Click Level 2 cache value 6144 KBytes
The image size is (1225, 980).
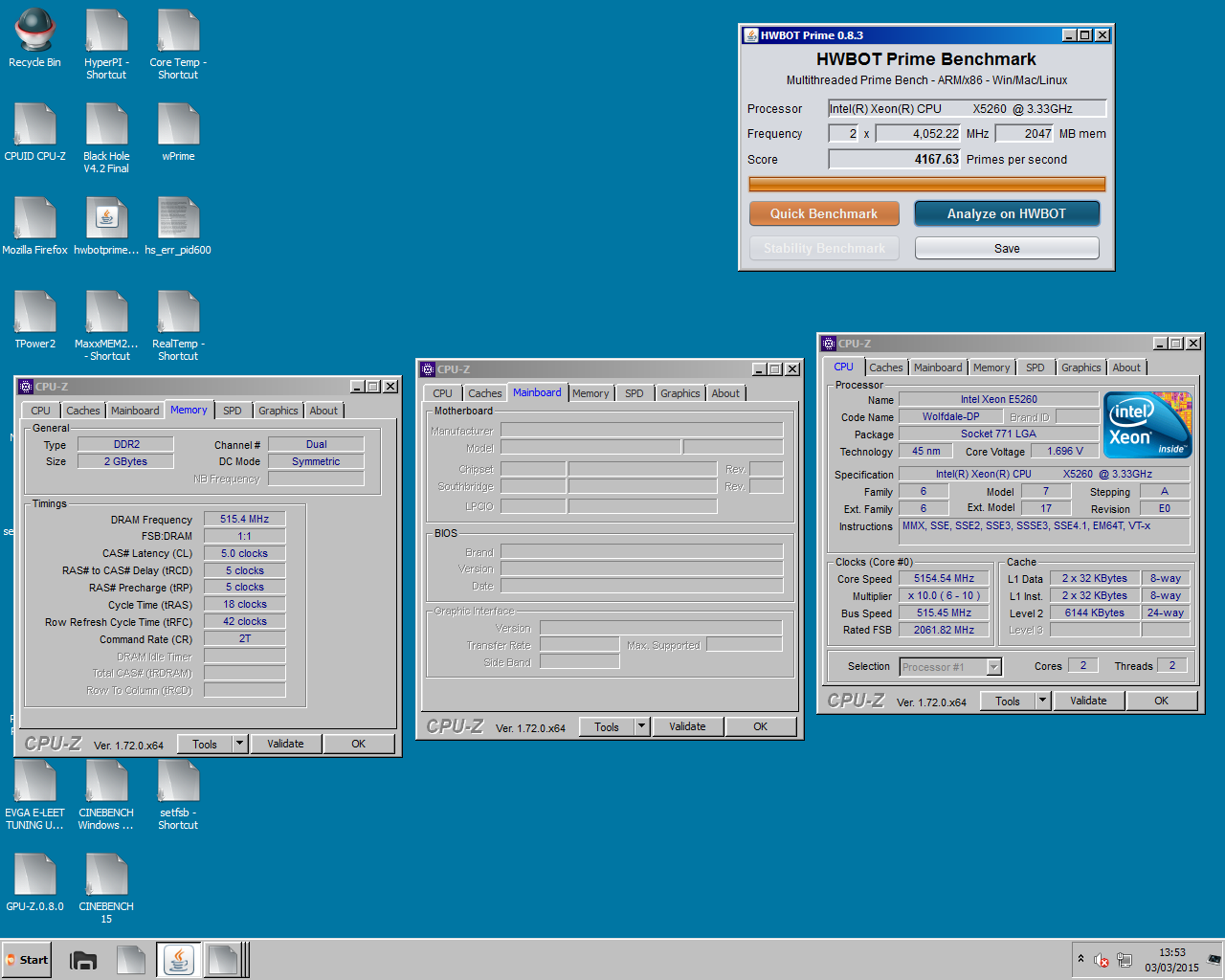1095,612
